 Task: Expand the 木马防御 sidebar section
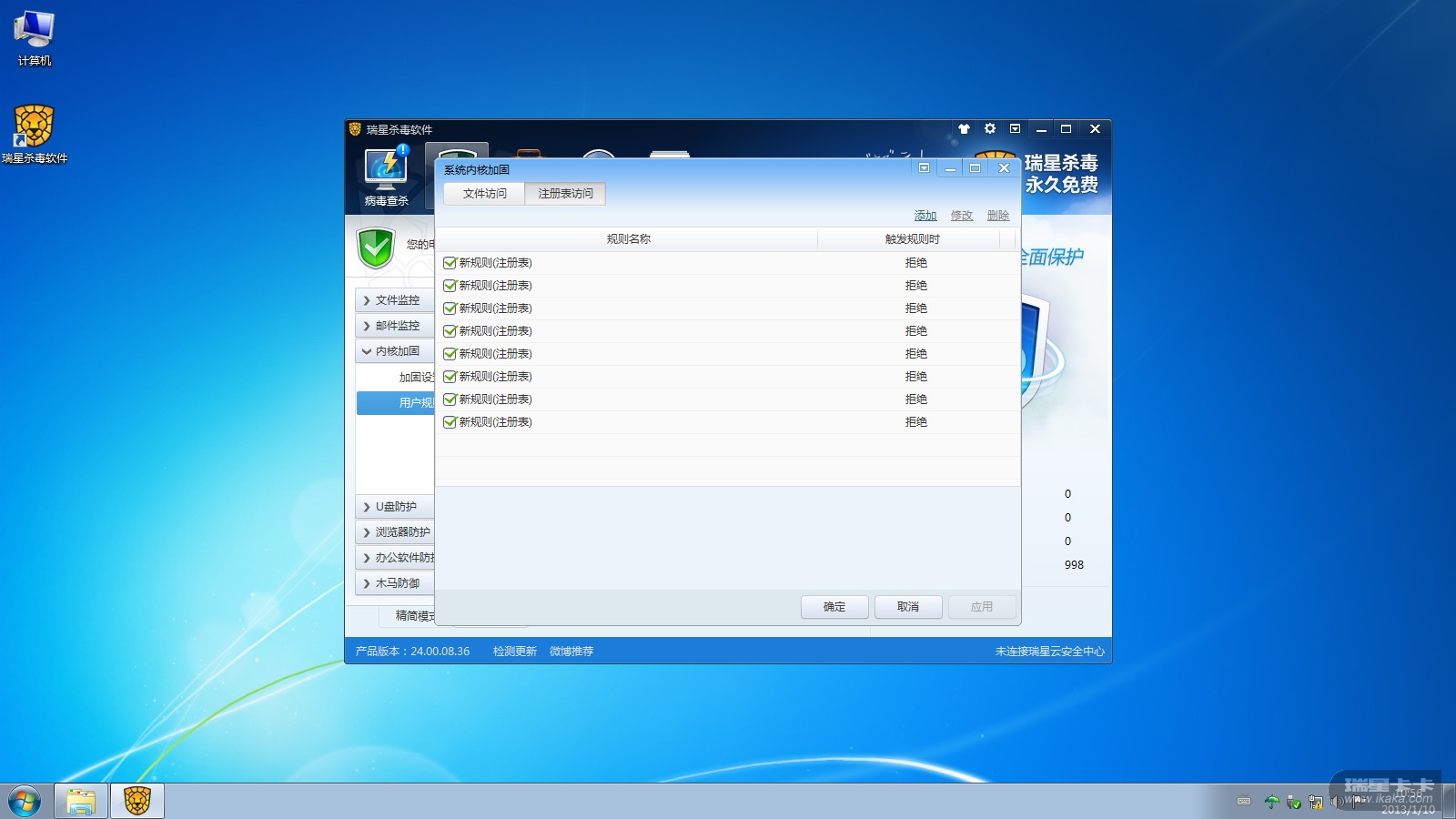395,583
